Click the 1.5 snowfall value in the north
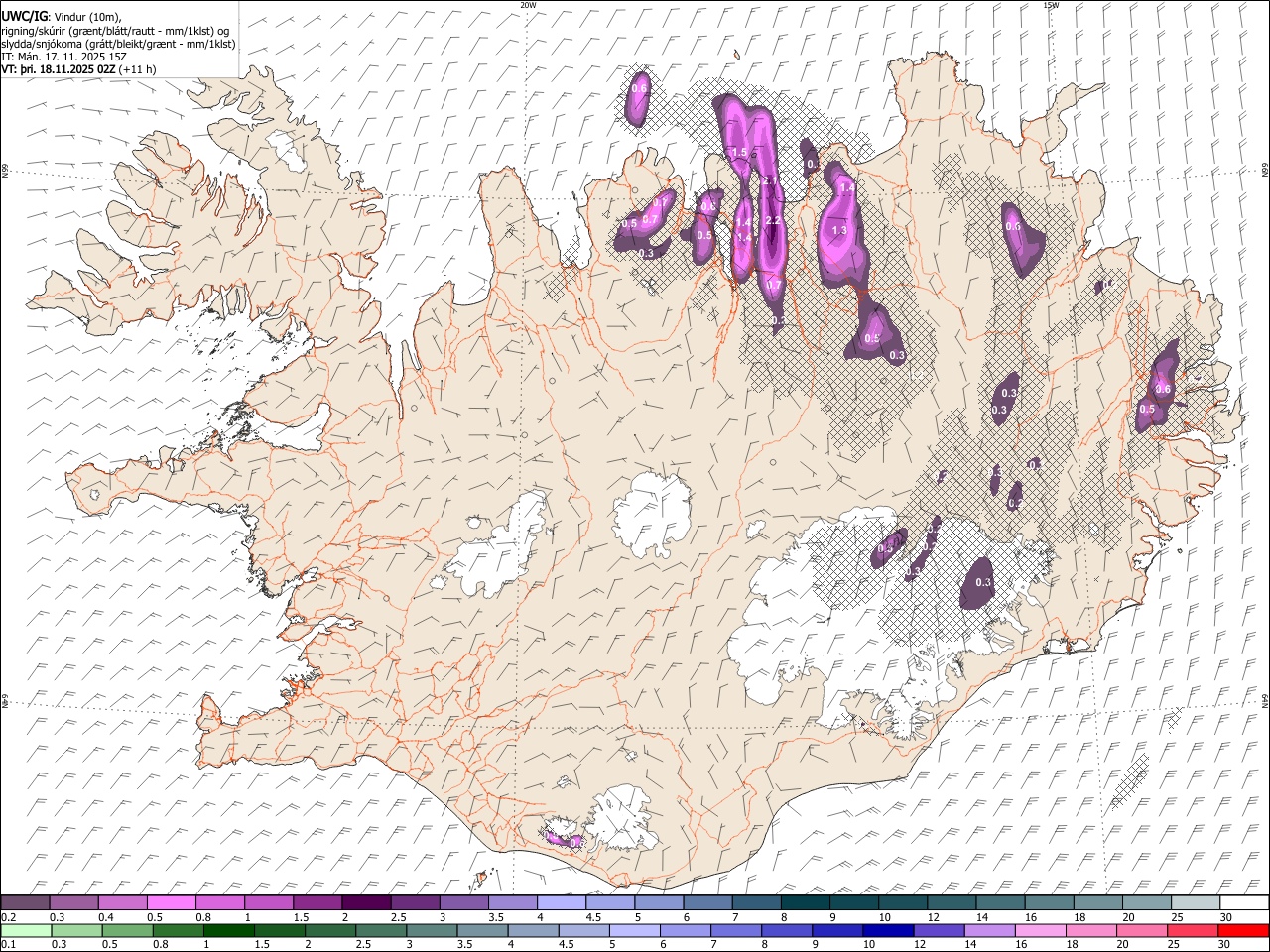The width and height of the screenshot is (1270, 952). pyautogui.click(x=738, y=153)
